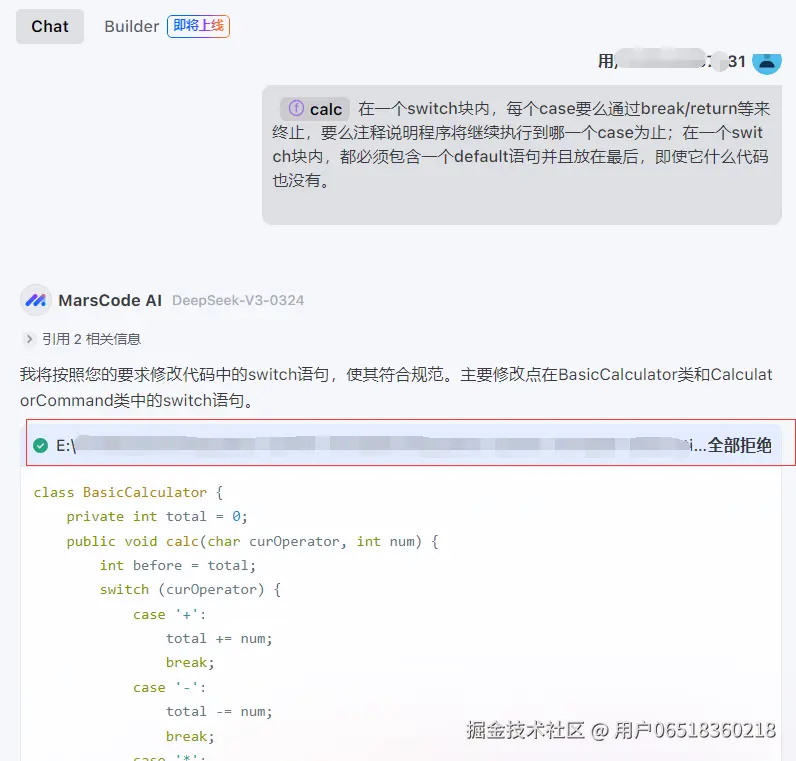Viewport: 796px width, 761px height.
Task: Click the 即将上线 badge beside Builder
Action: 198,26
